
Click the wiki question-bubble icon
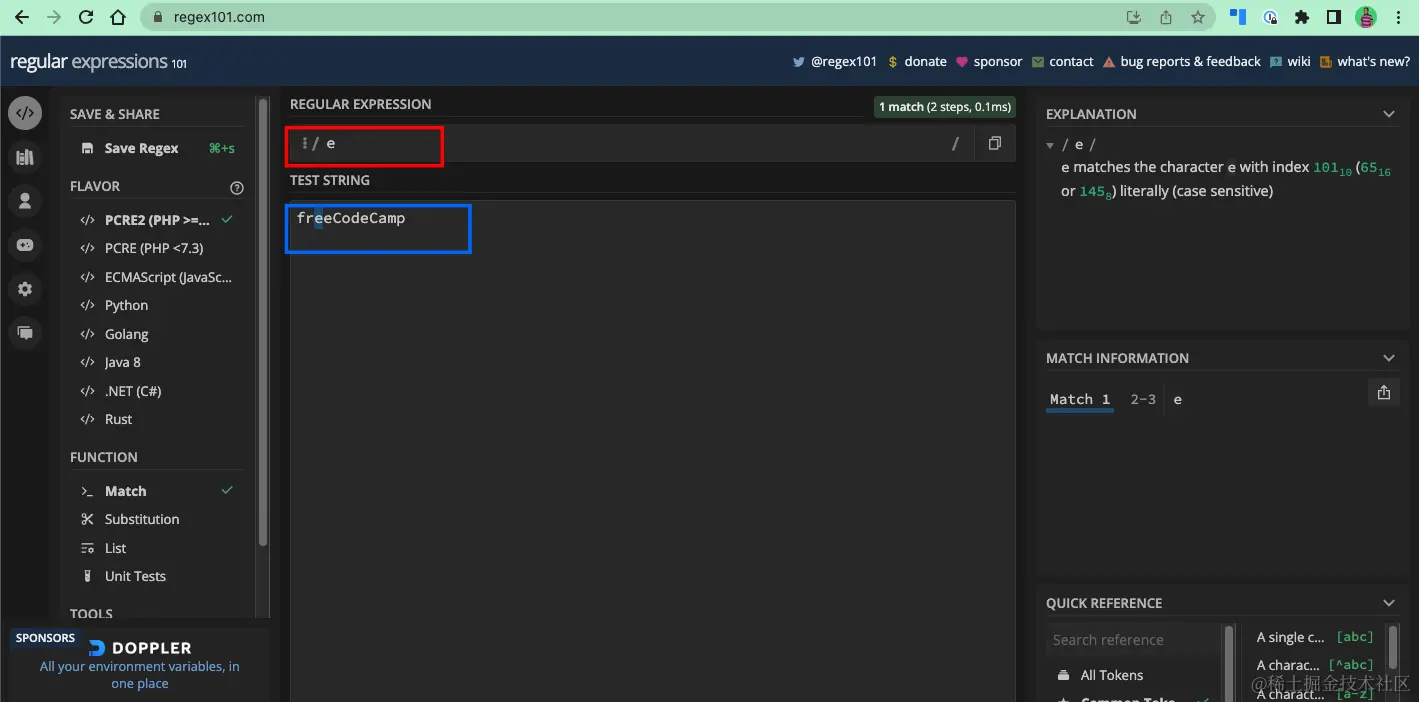point(1276,62)
